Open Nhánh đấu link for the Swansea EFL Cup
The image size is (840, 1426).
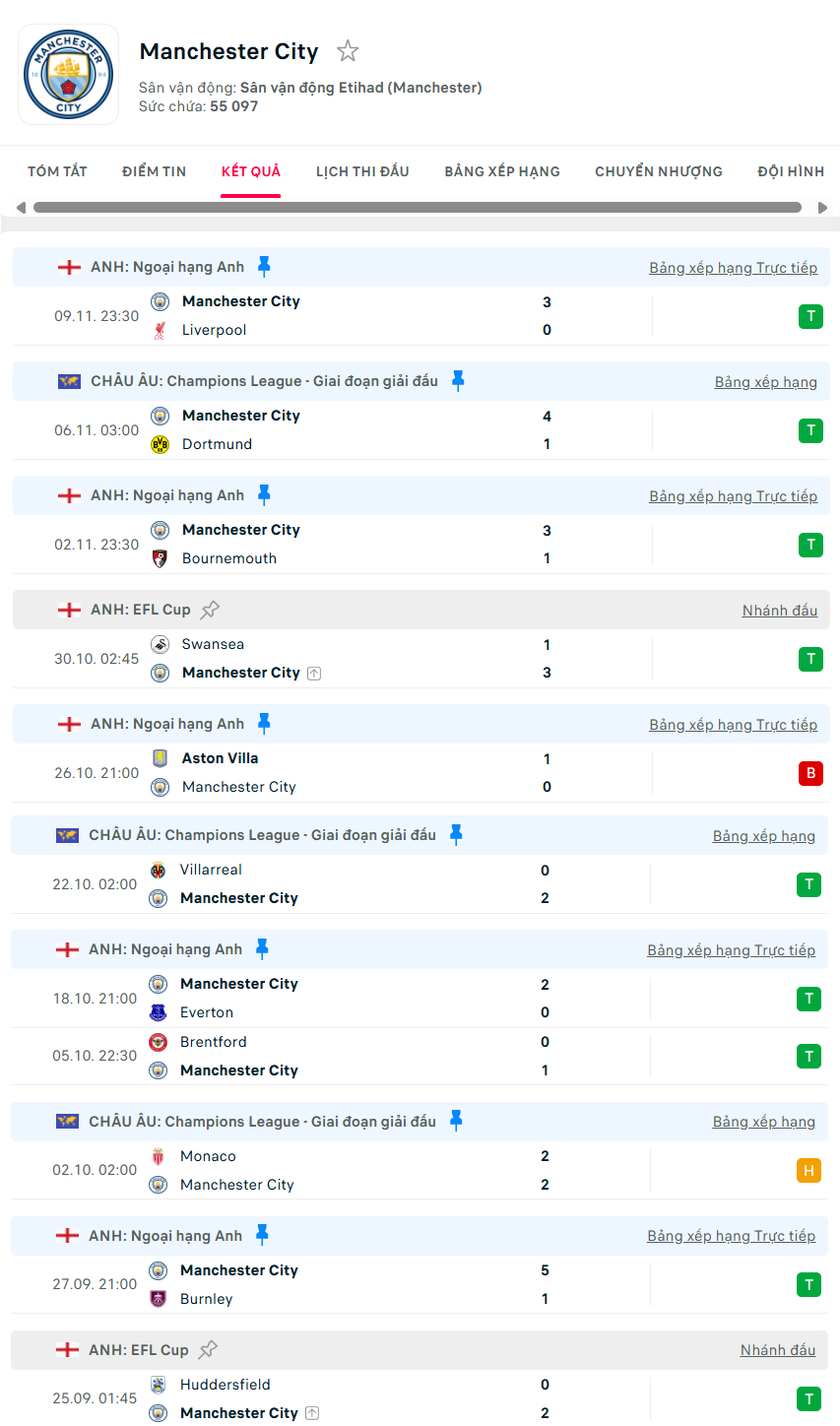[x=780, y=611]
